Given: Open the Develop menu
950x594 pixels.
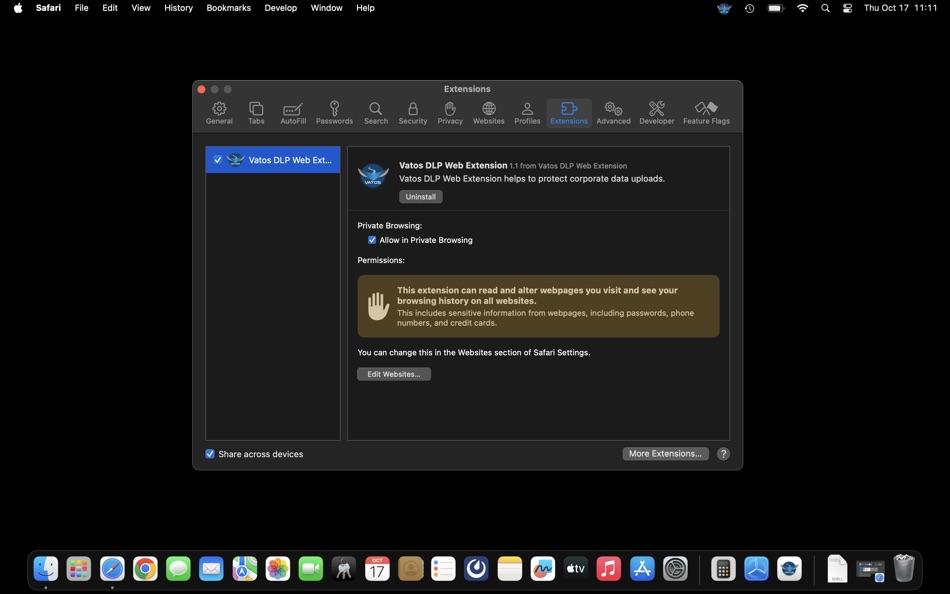Looking at the screenshot, I should tap(281, 8).
